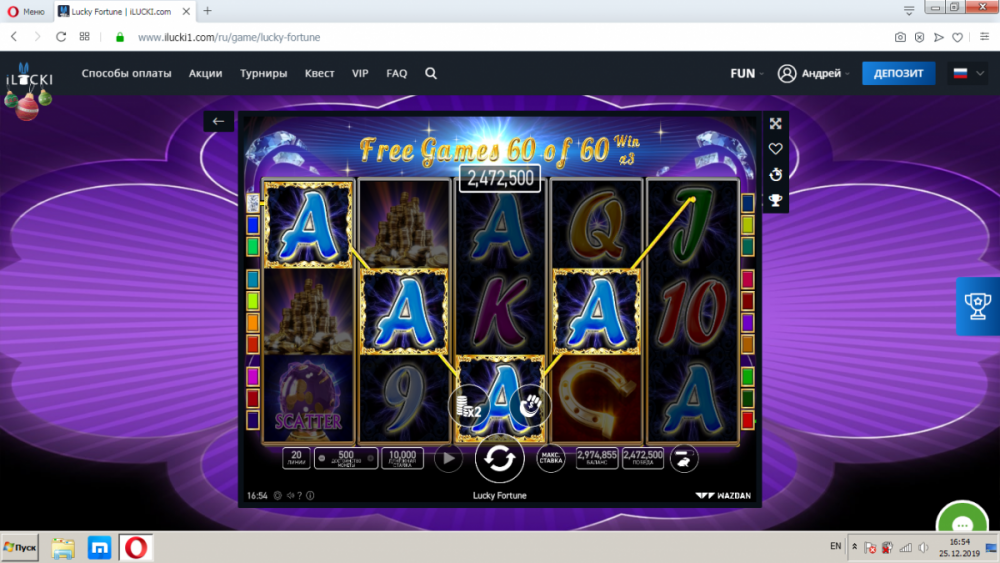
Task: Toggle the rabbit fast spin speed mode
Action: [683, 458]
